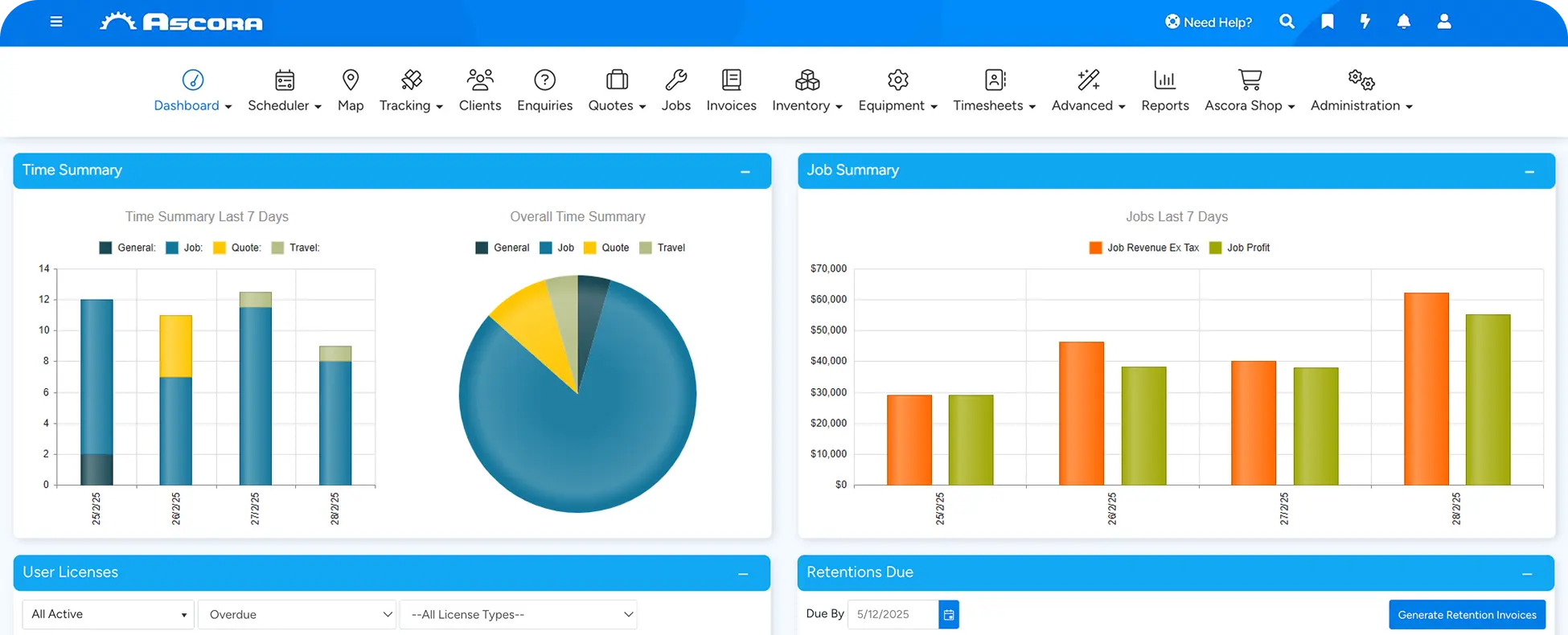Toggle Quote legend in Overall Time Summary
The image size is (1568, 635).
click(606, 248)
